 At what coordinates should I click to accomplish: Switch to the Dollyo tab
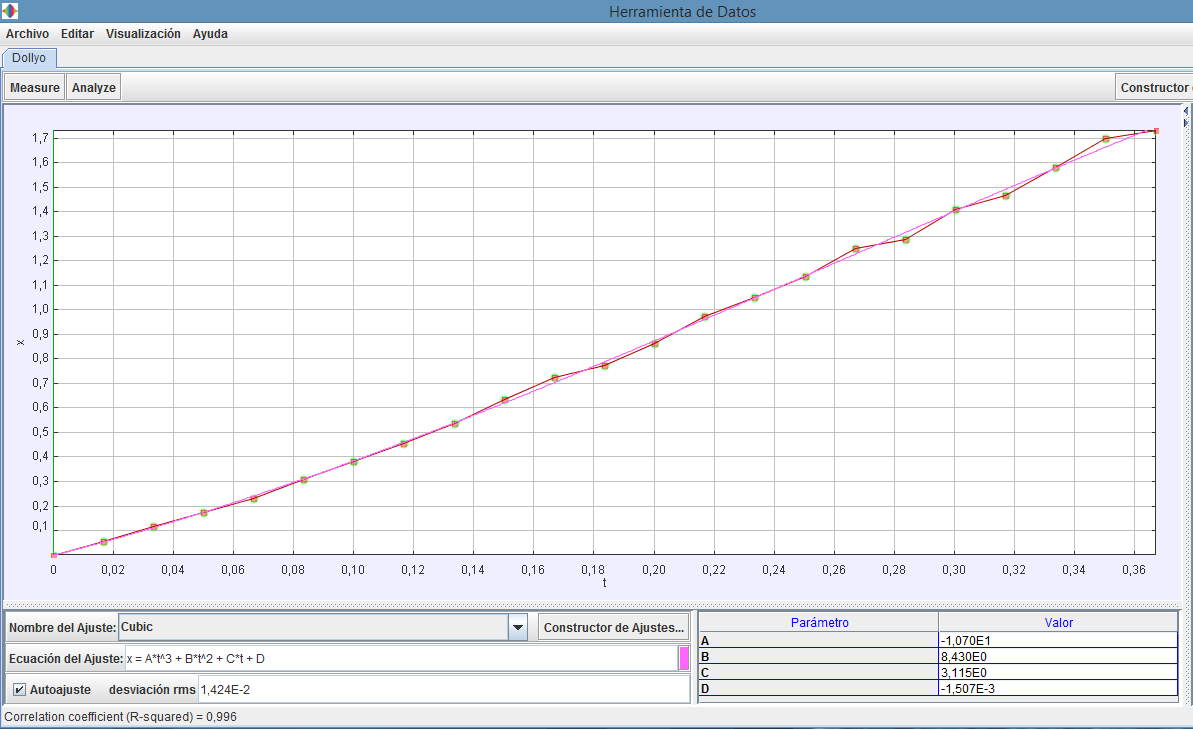[29, 58]
